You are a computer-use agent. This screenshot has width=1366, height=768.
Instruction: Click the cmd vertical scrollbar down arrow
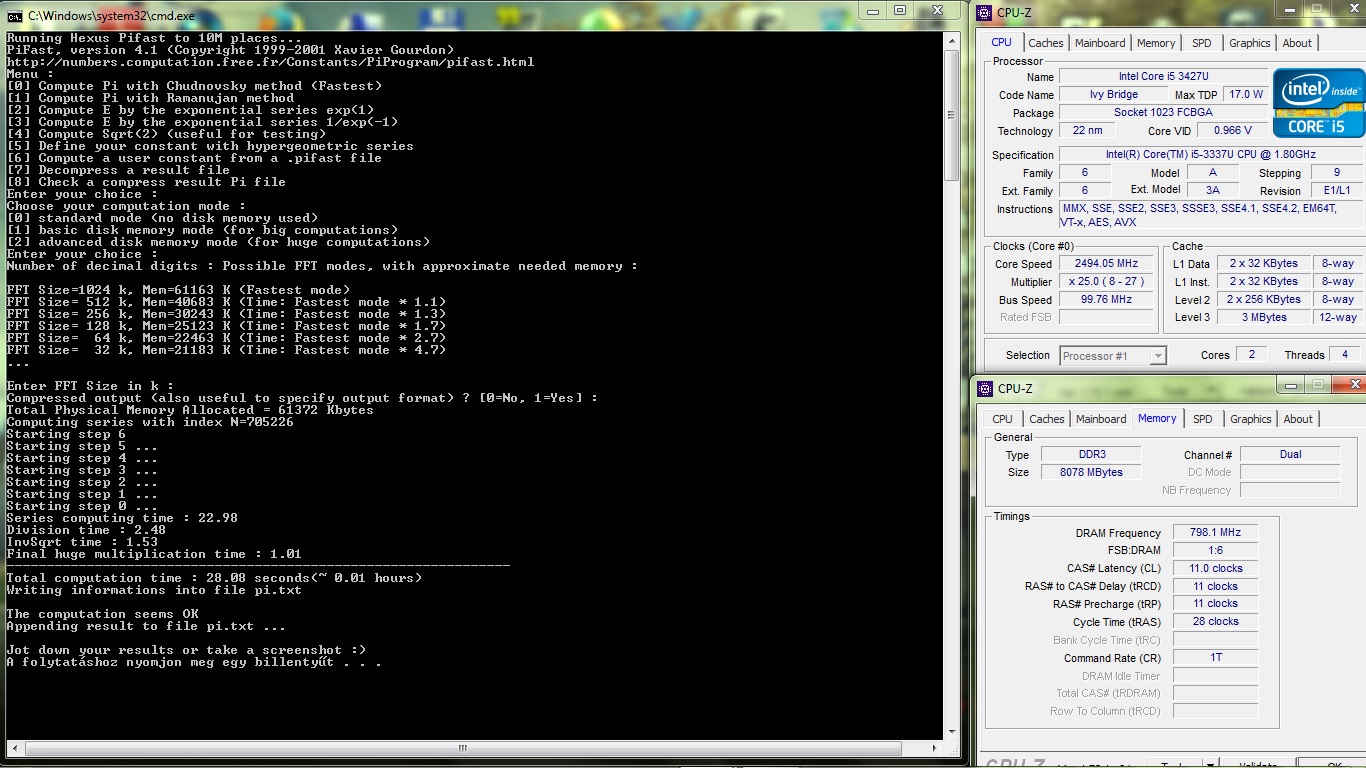pyautogui.click(x=952, y=732)
